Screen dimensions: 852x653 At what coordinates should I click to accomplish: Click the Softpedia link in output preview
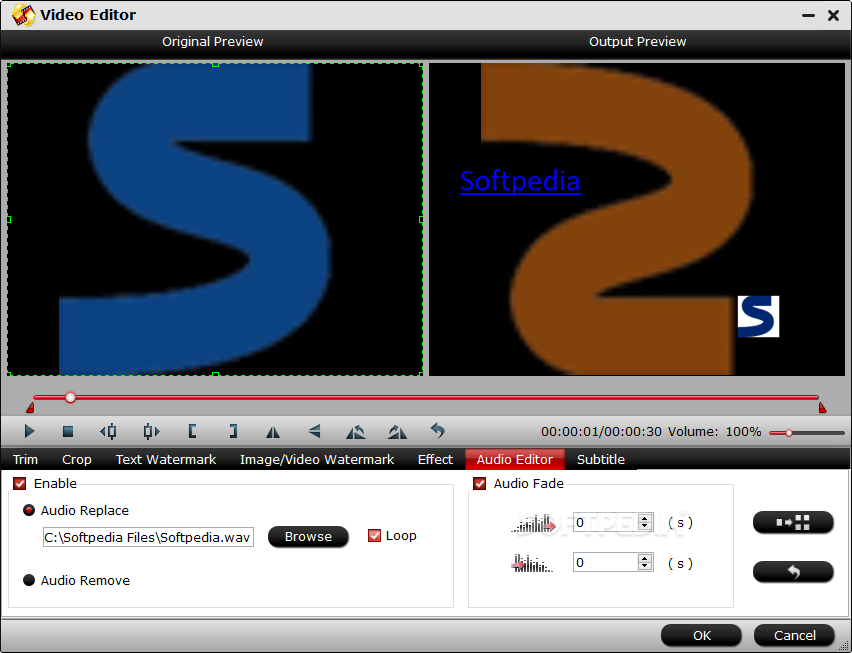520,181
